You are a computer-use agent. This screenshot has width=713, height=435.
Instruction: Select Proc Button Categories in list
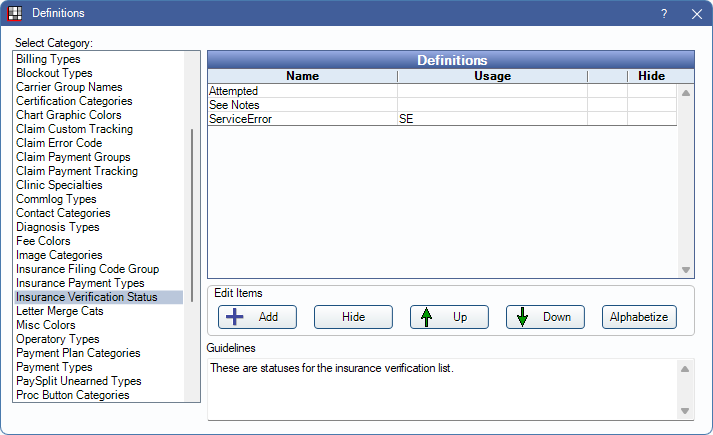pyautogui.click(x=73, y=395)
